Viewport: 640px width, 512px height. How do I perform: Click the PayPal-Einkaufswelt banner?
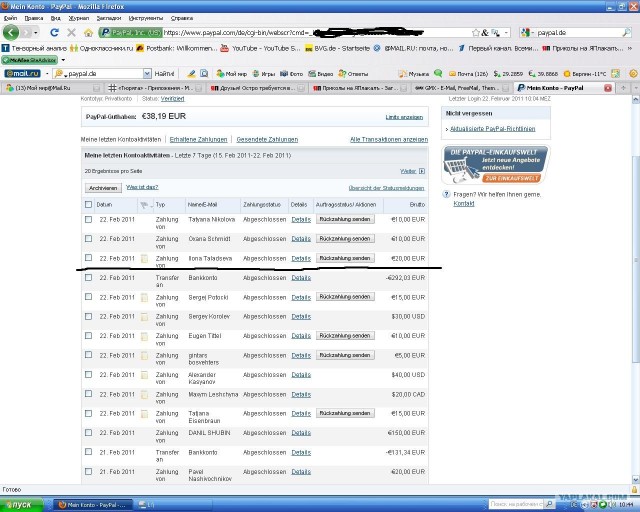(495, 165)
